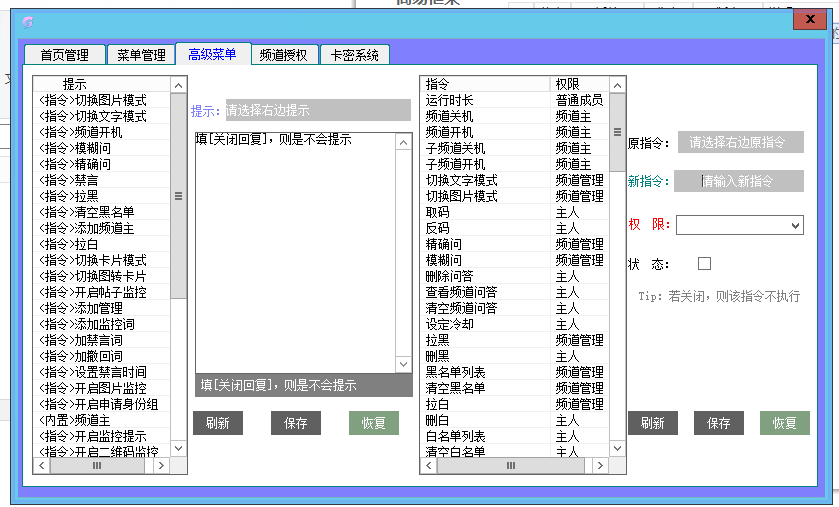Click 指令 table scroll-left arrow
The width and height of the screenshot is (839, 507).
pos(429,465)
